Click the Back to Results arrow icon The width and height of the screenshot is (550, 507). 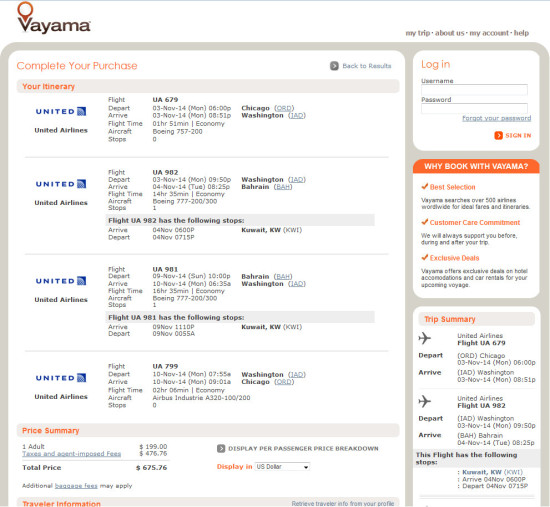click(334, 66)
